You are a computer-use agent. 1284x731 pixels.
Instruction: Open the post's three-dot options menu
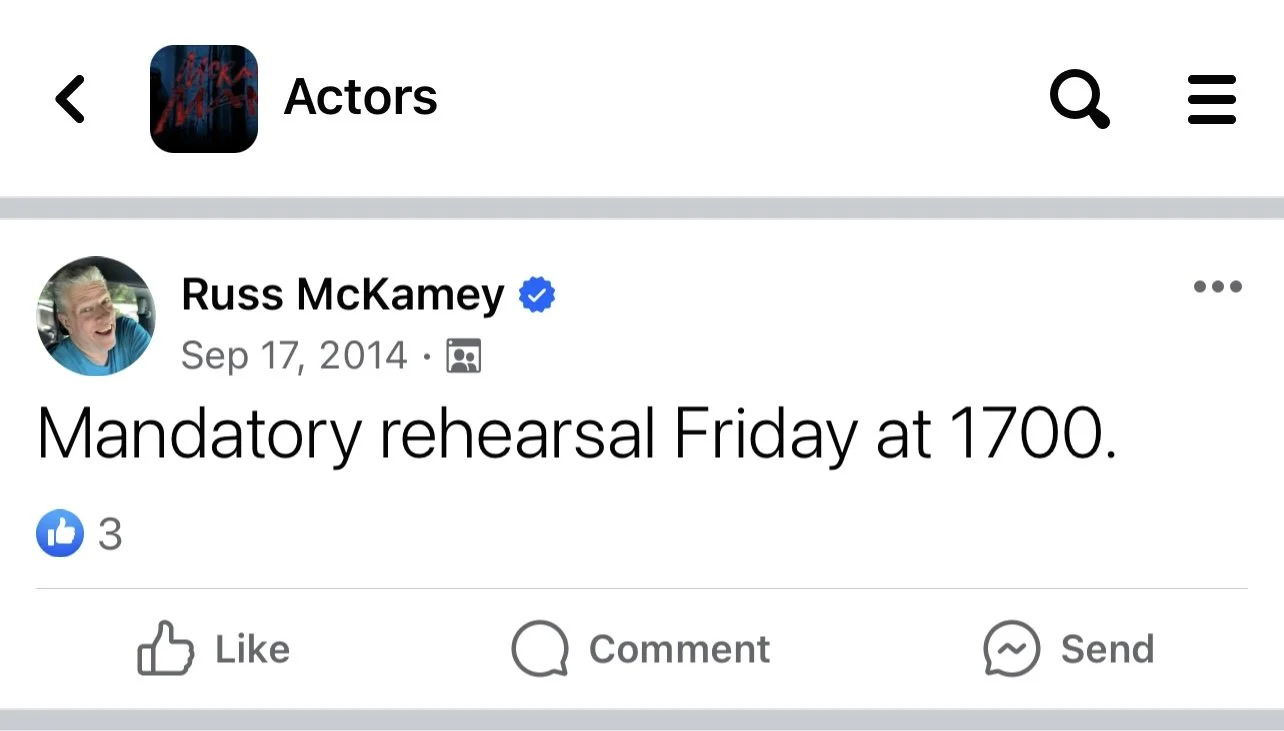pyautogui.click(x=1218, y=287)
